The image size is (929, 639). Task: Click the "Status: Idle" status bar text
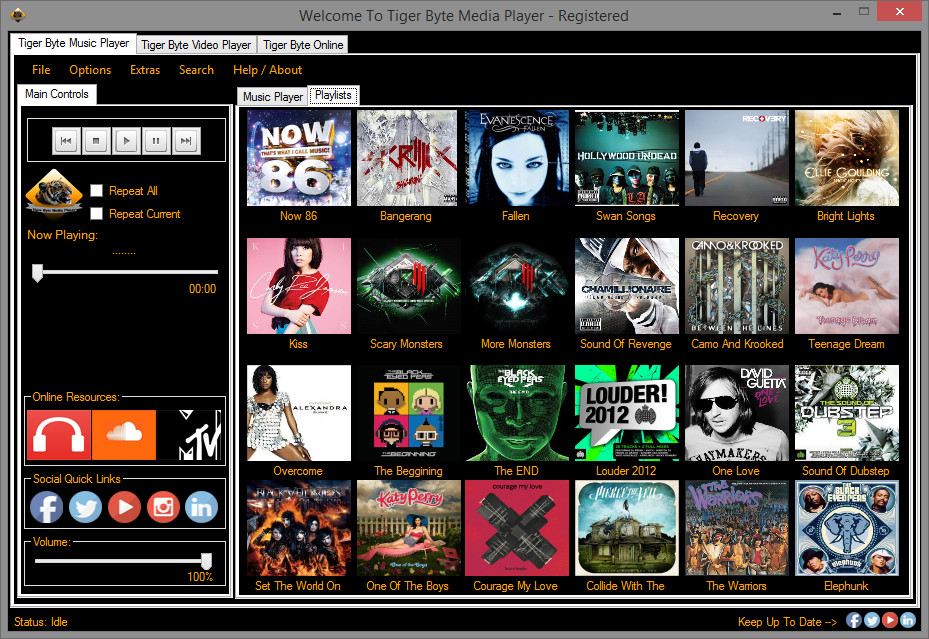click(x=41, y=622)
